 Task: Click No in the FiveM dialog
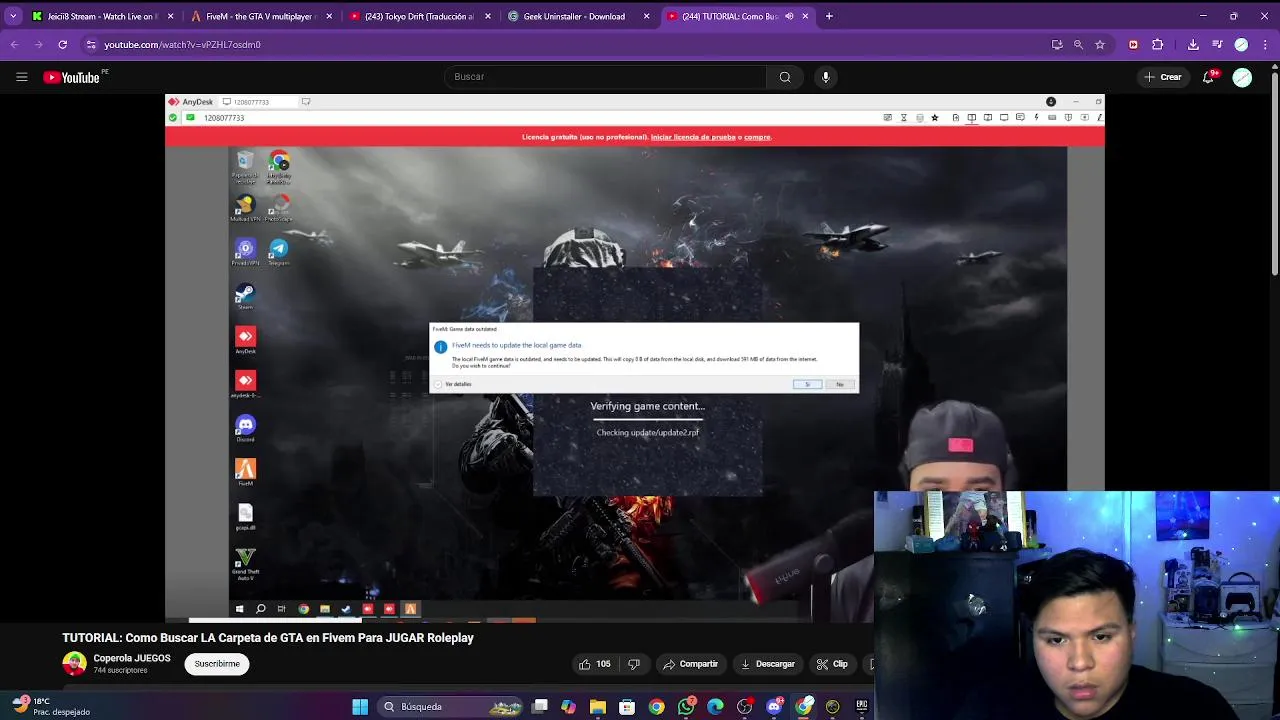840,384
